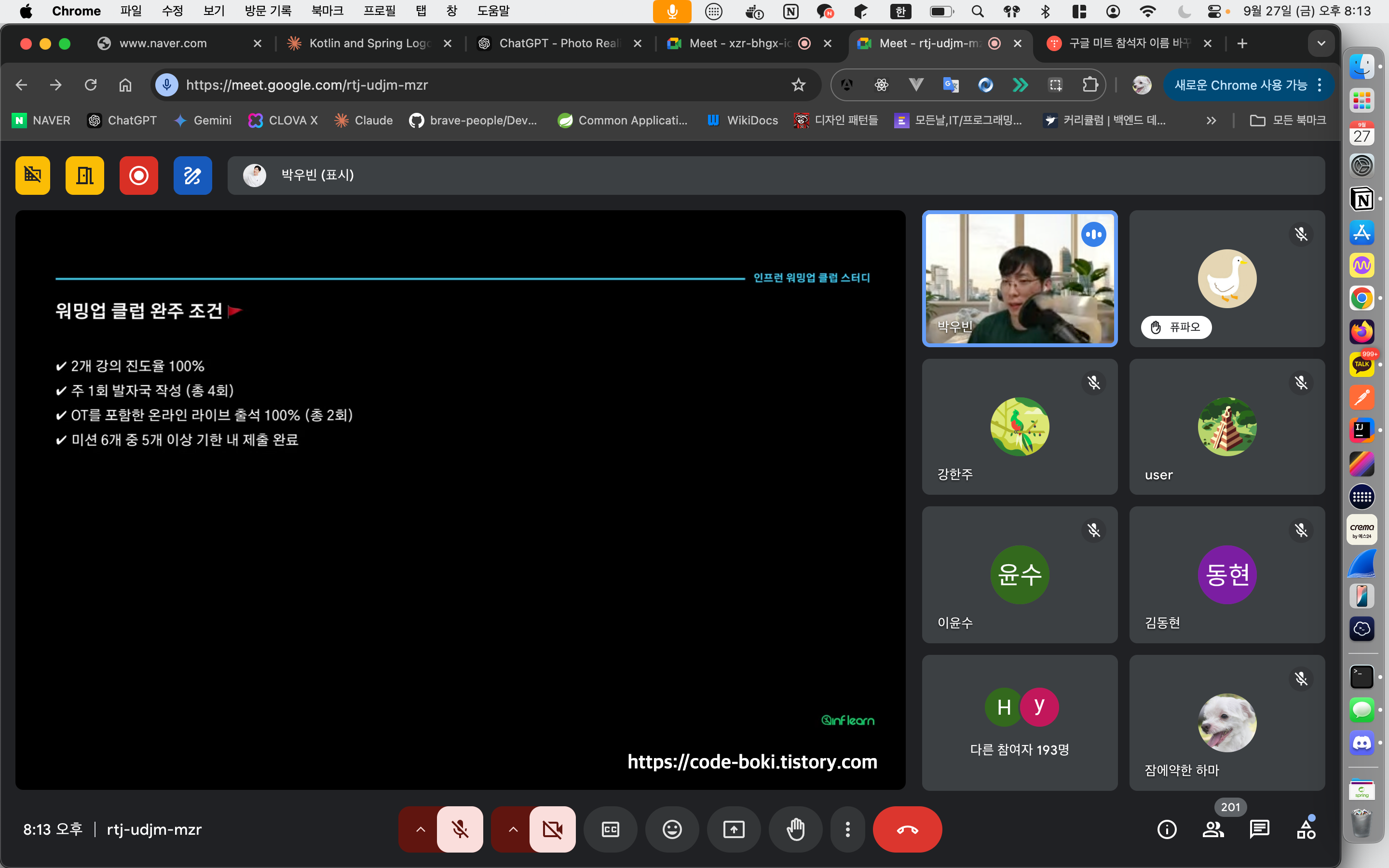Image resolution: width=1389 pixels, height=868 pixels.
Task: Open the more options three-dot menu
Action: point(847,829)
